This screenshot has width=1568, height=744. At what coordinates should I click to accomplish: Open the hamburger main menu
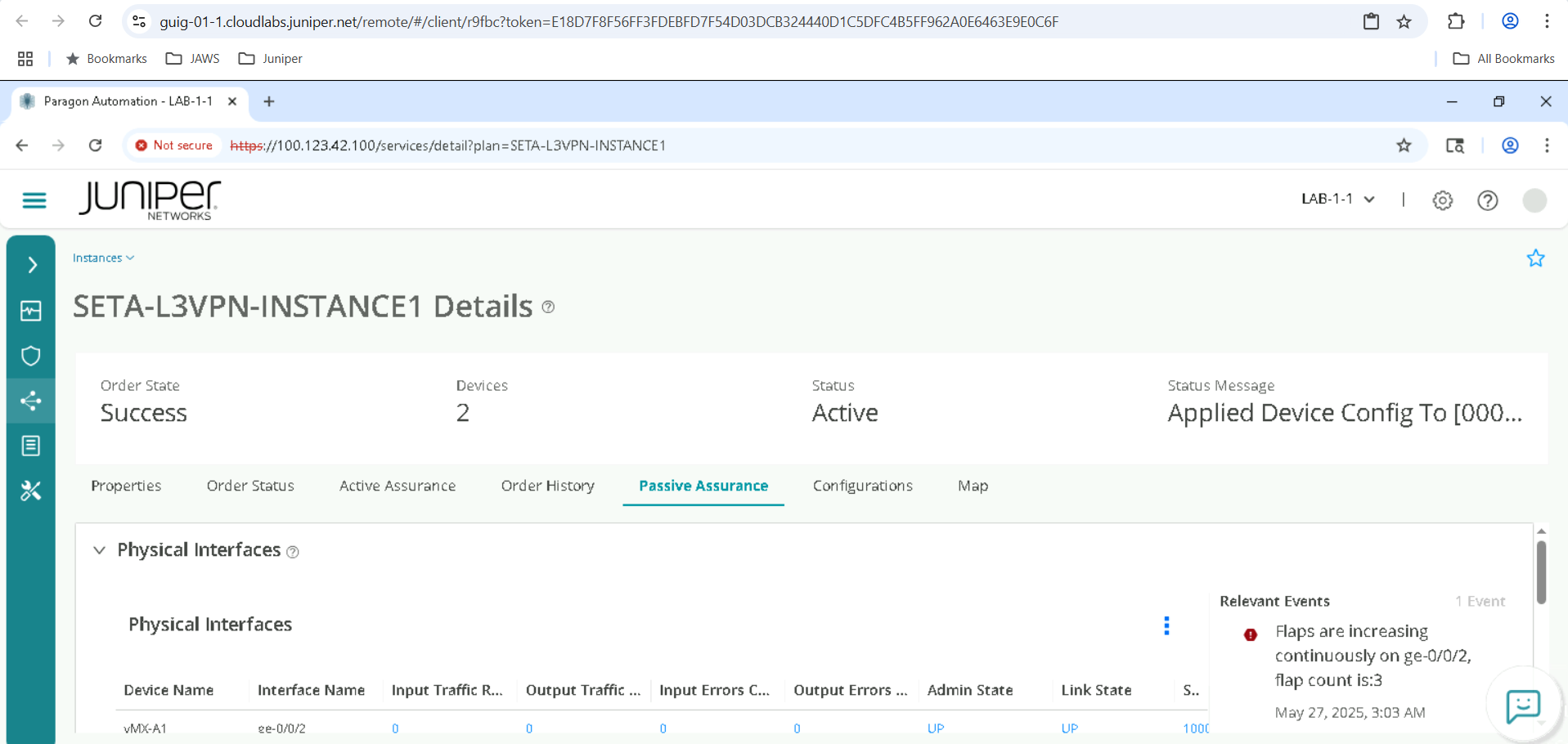[34, 200]
